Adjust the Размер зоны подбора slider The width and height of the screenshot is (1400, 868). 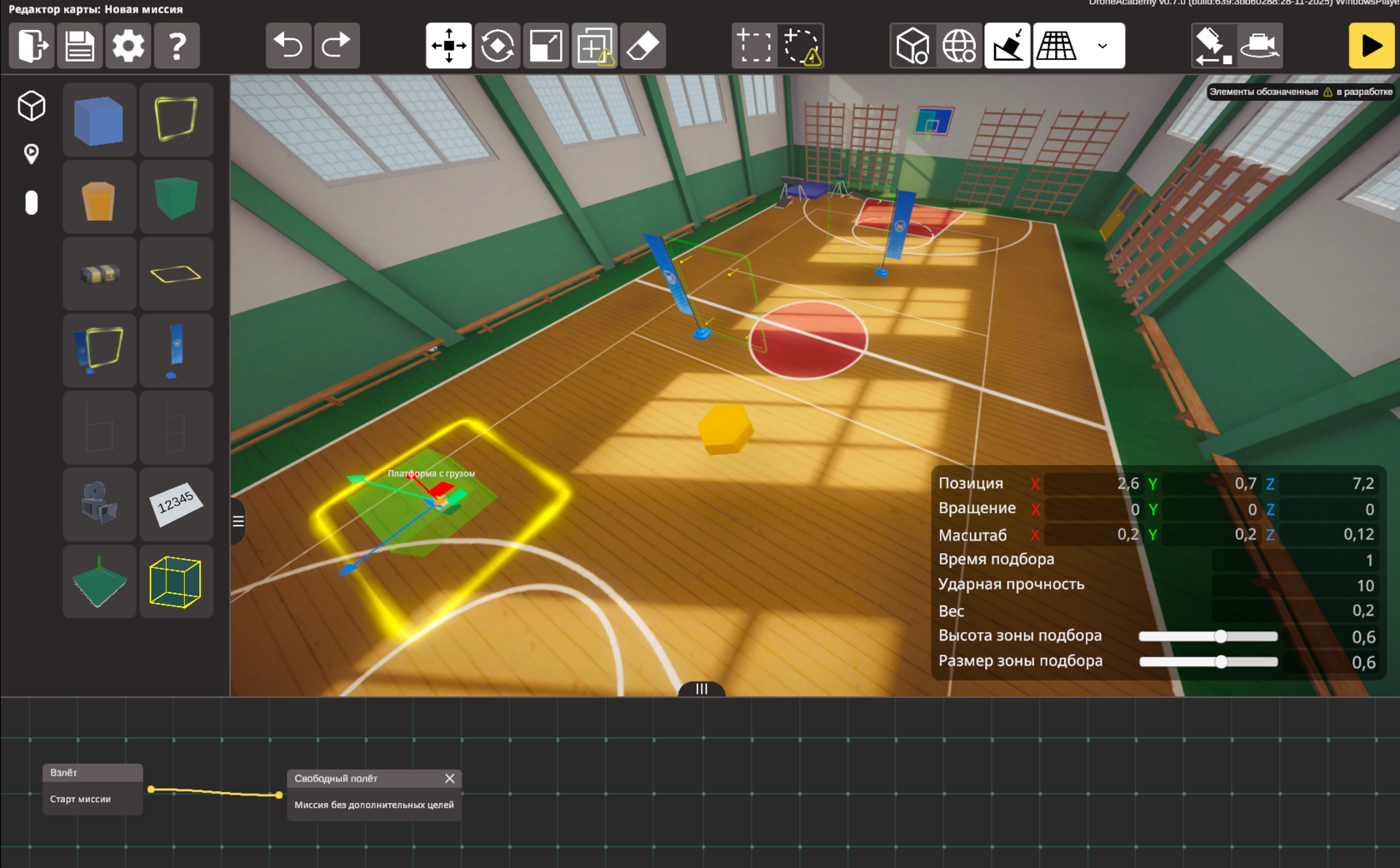coord(1208,662)
